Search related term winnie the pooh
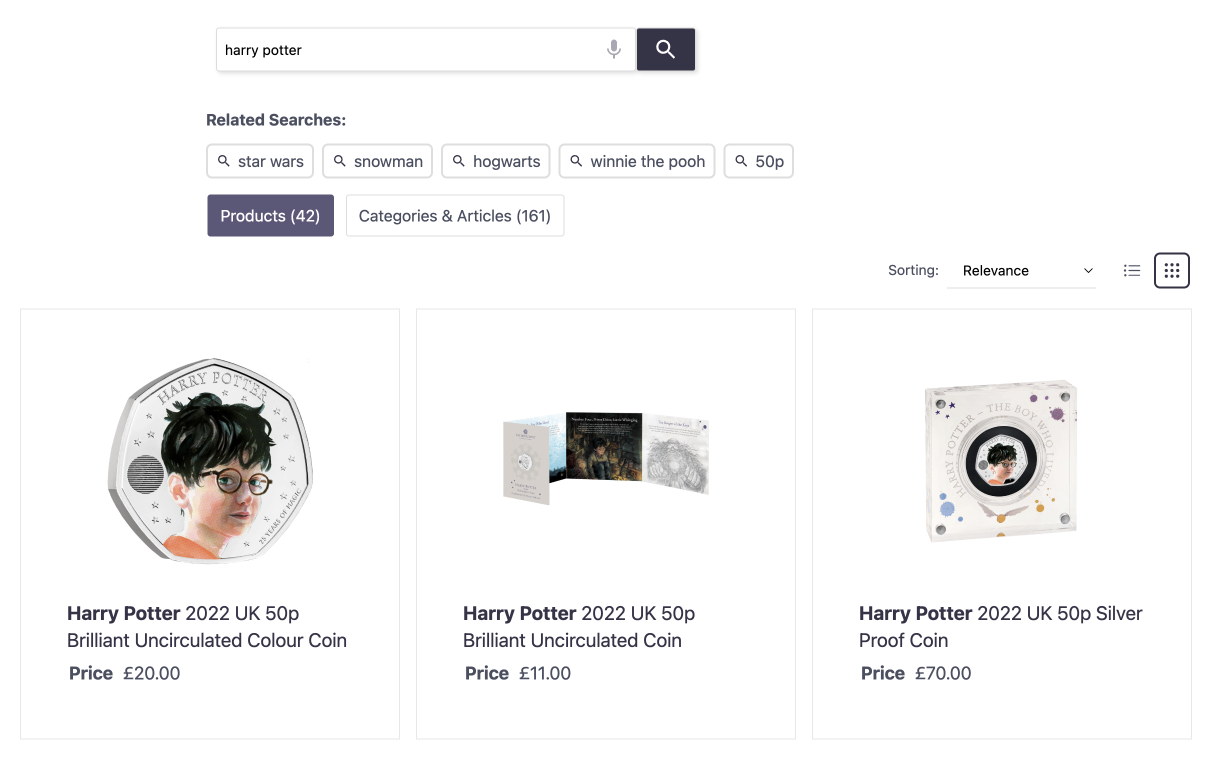 636,161
